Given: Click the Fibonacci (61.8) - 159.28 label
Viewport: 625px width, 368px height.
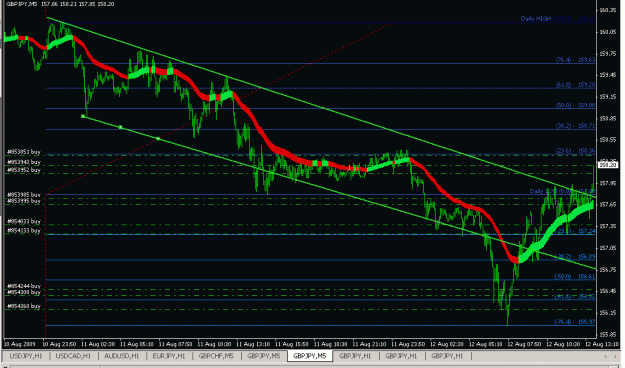Looking at the screenshot, I should point(576,85).
